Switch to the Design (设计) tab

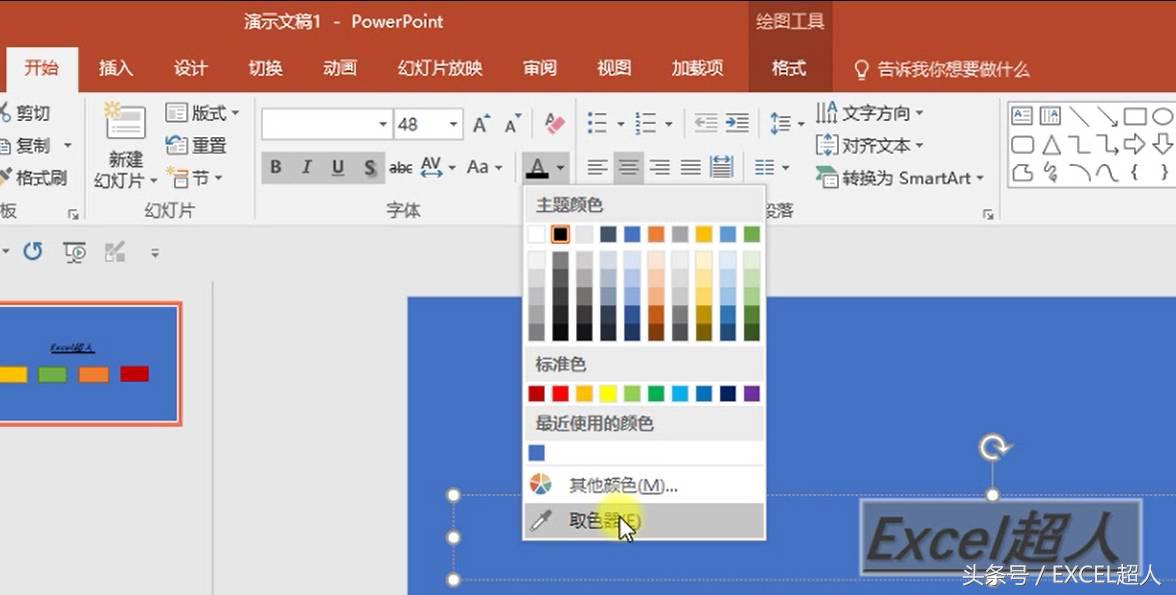[x=190, y=68]
